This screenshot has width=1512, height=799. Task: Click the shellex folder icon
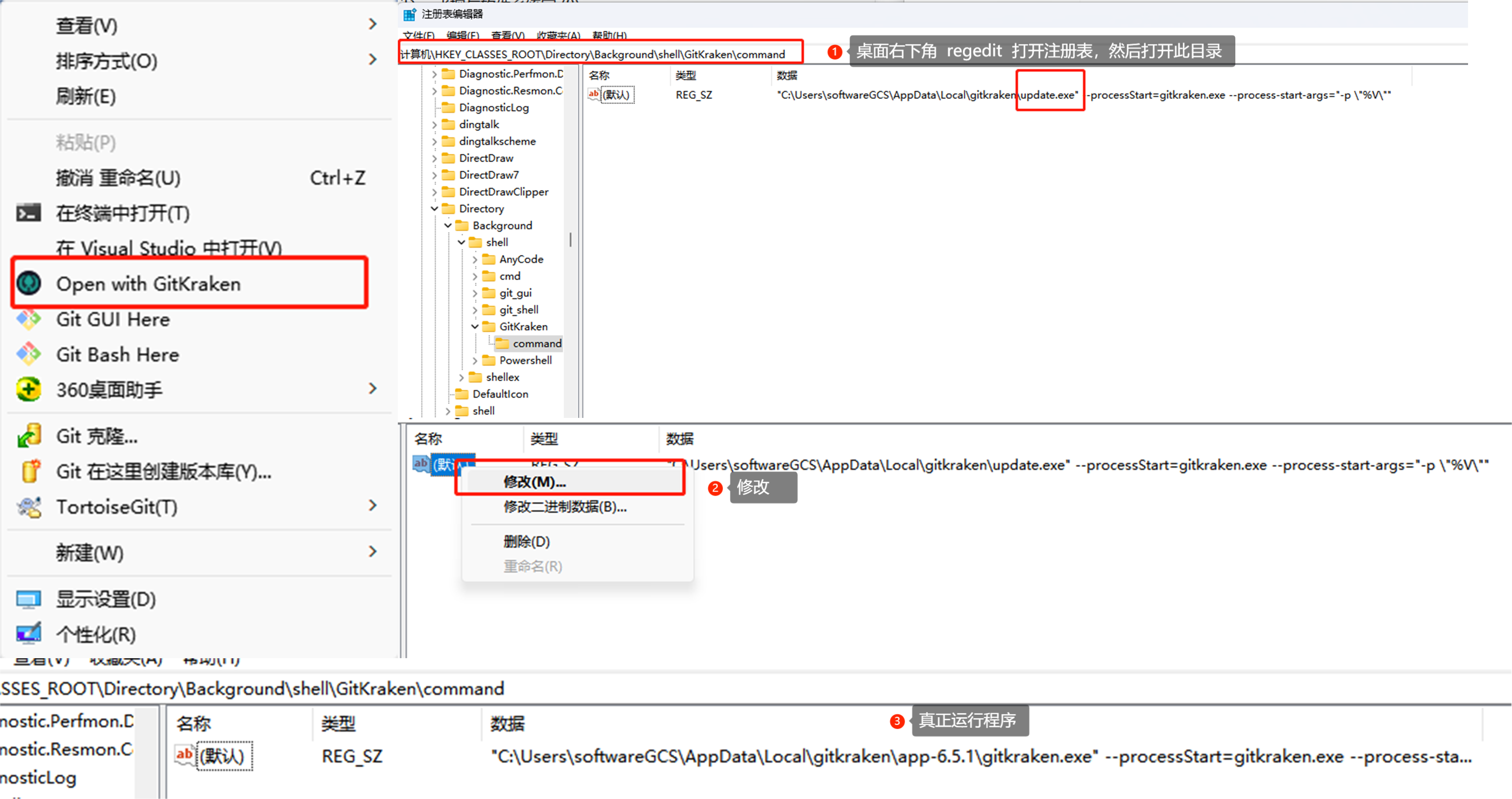tap(476, 377)
